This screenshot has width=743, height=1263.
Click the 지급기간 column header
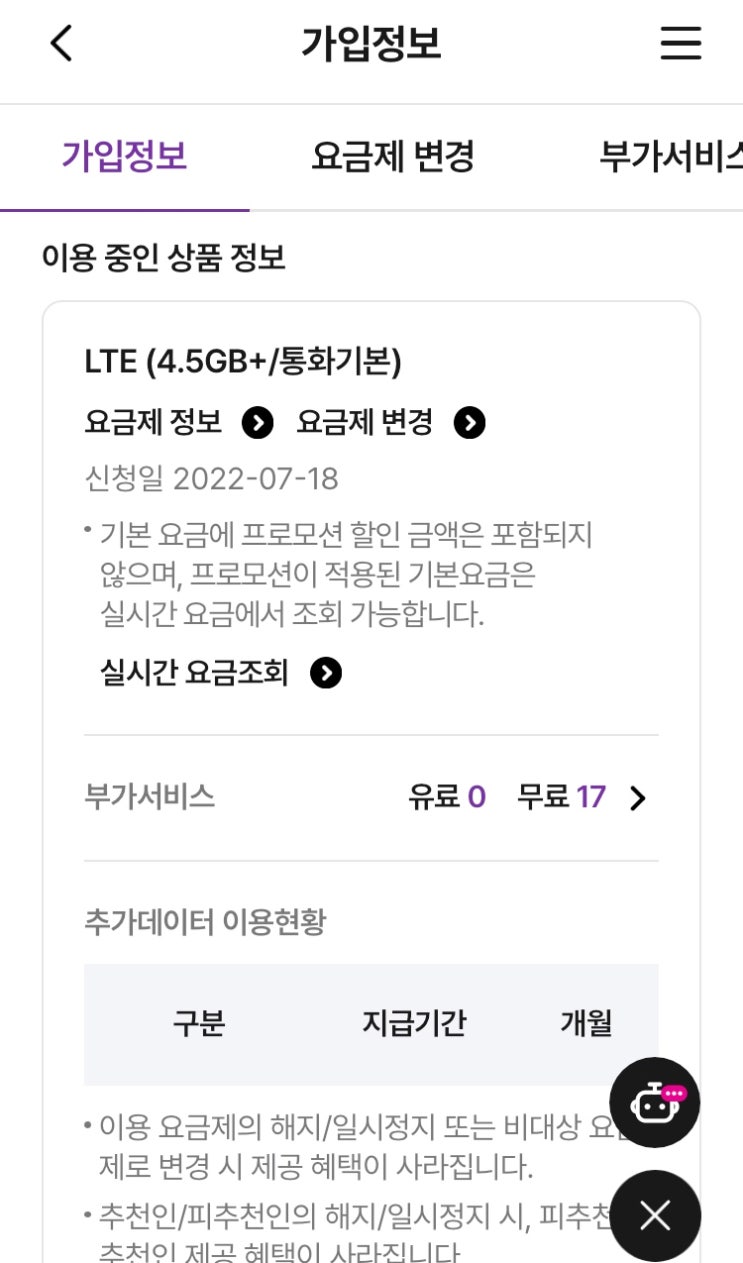click(414, 1023)
